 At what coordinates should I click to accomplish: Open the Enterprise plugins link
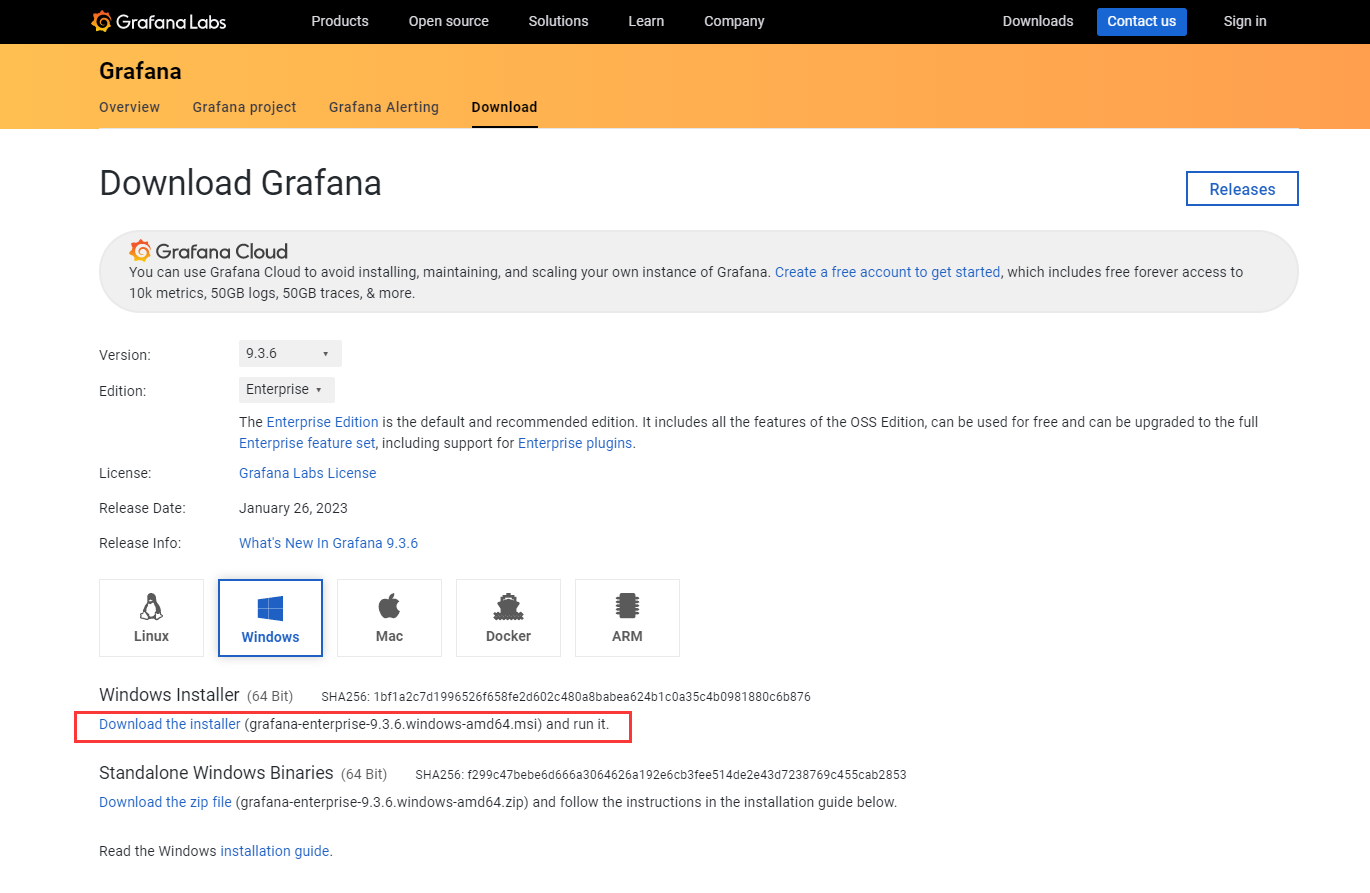(x=575, y=443)
